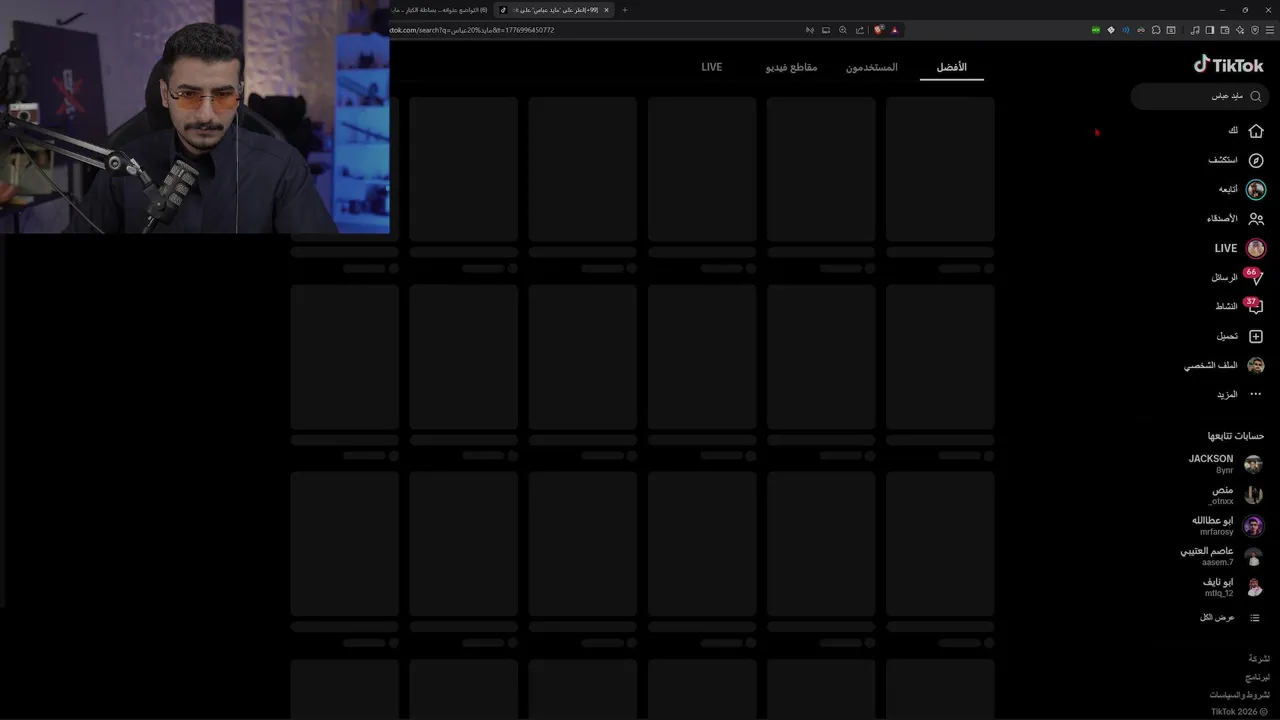The height and width of the screenshot is (720, 1280).
Task: Click the TikTok logo
Action: tap(1229, 65)
